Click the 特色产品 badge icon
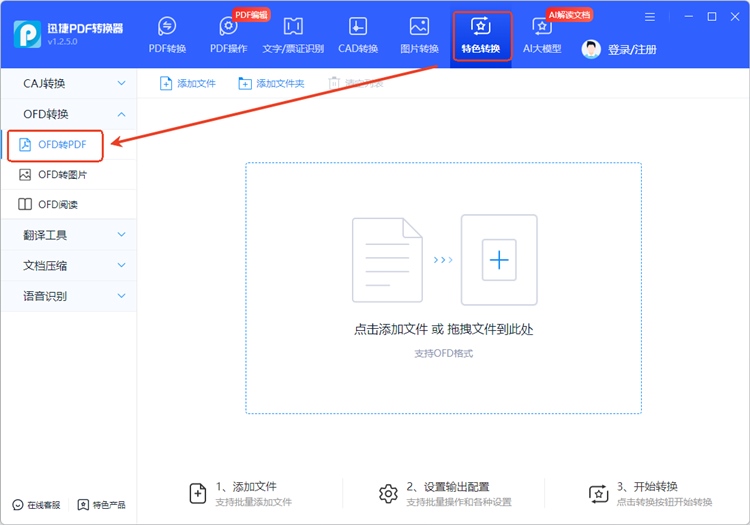 coord(83,505)
